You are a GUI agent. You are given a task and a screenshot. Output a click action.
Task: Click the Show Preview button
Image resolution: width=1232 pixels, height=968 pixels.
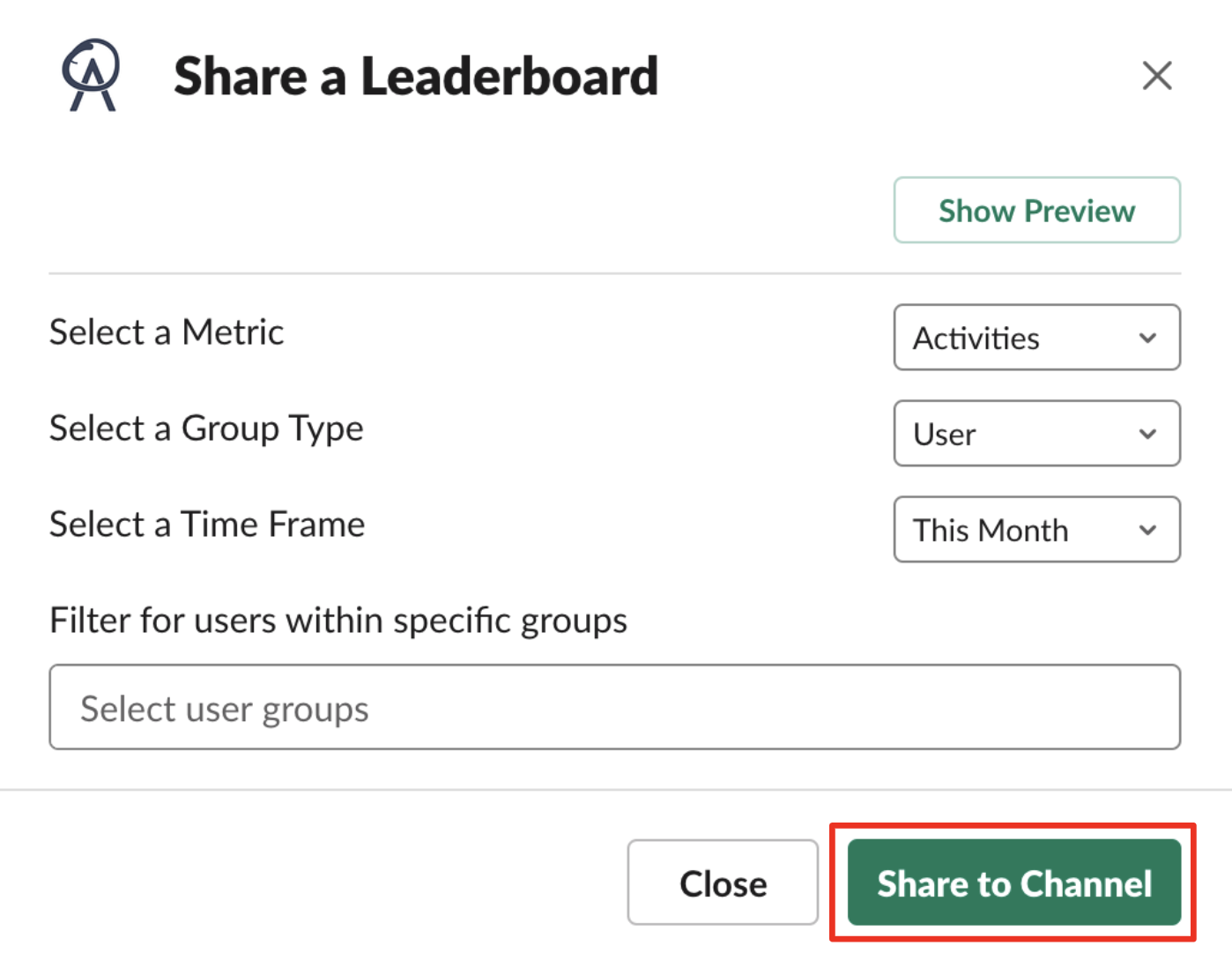pyautogui.click(x=1036, y=211)
